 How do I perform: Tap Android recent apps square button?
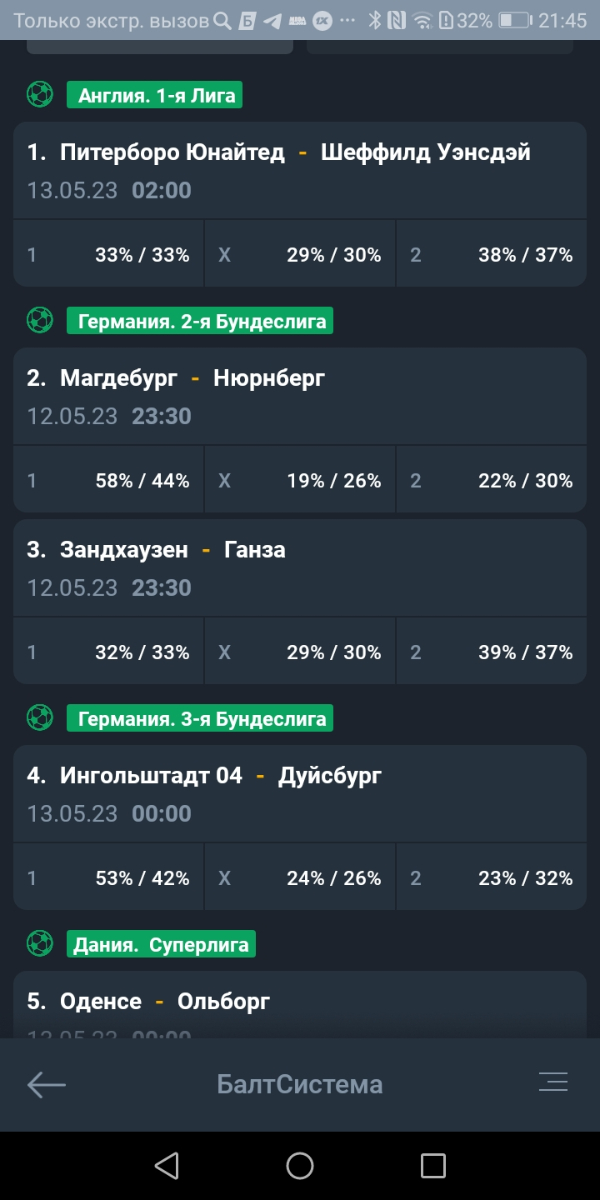433,1165
